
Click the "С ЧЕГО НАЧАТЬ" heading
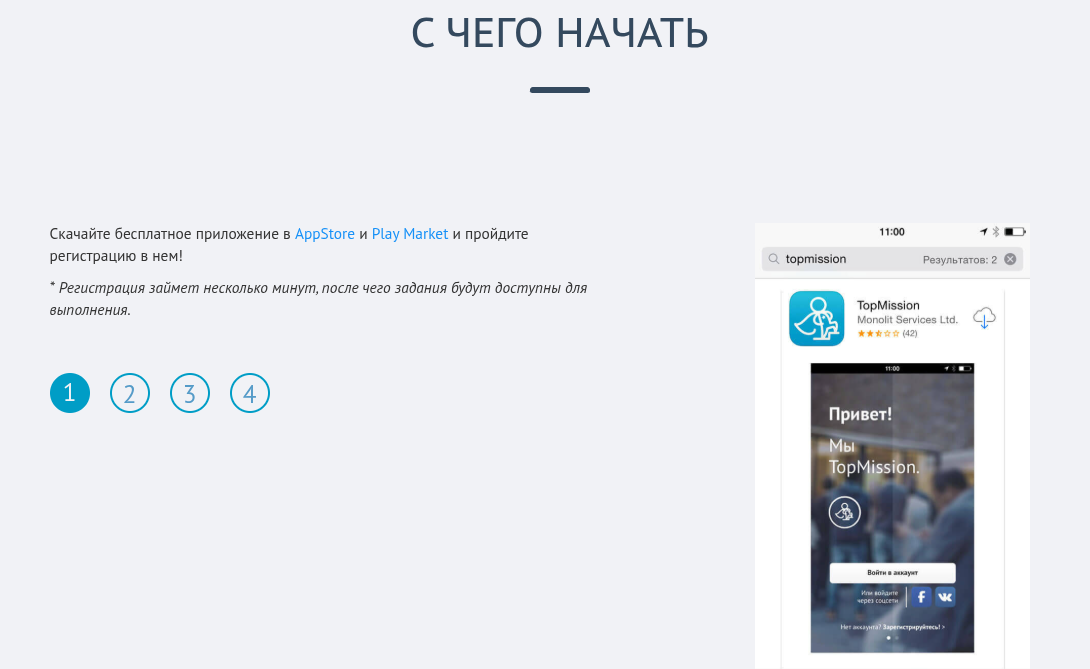[x=560, y=34]
